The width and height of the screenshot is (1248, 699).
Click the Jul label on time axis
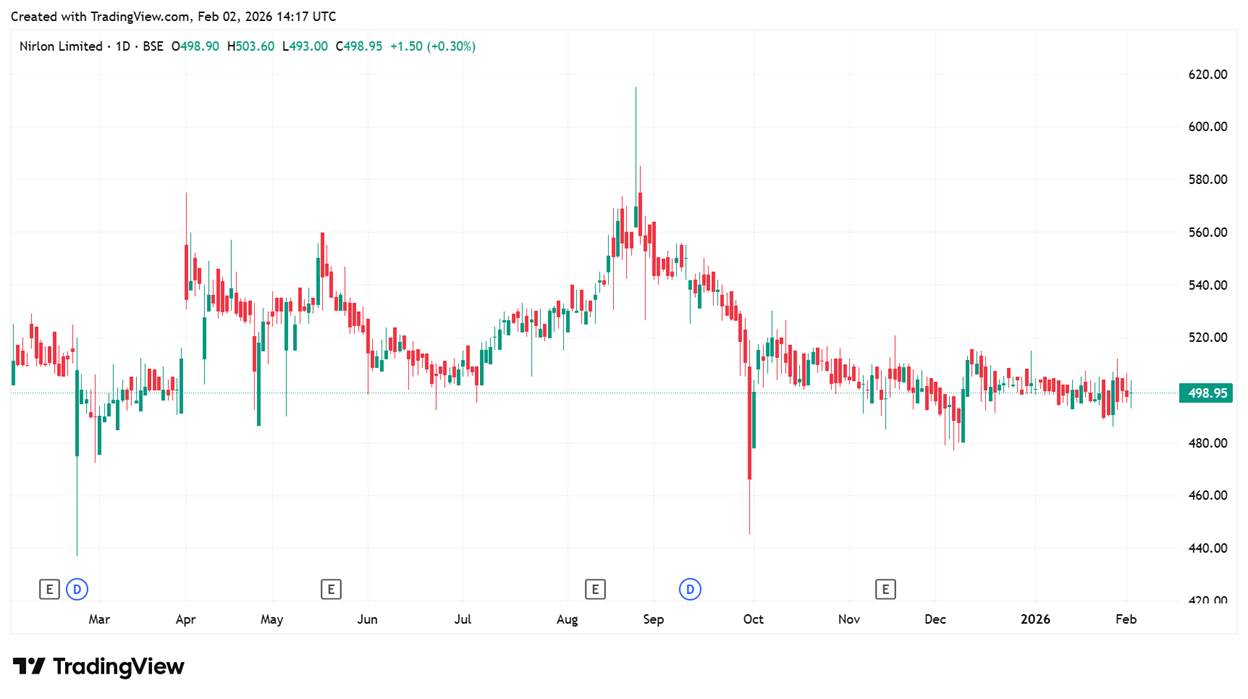[463, 619]
